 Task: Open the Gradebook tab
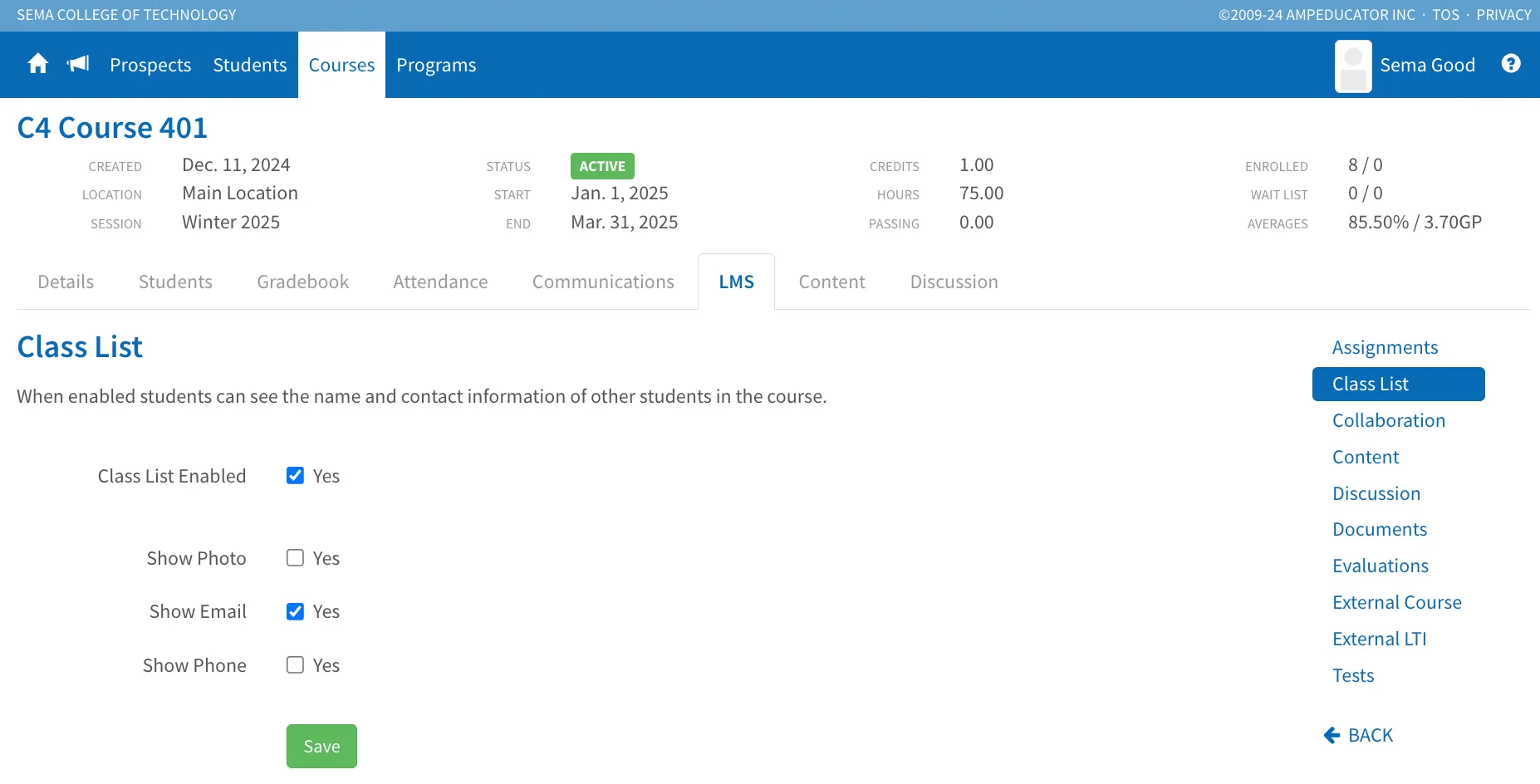tap(303, 282)
